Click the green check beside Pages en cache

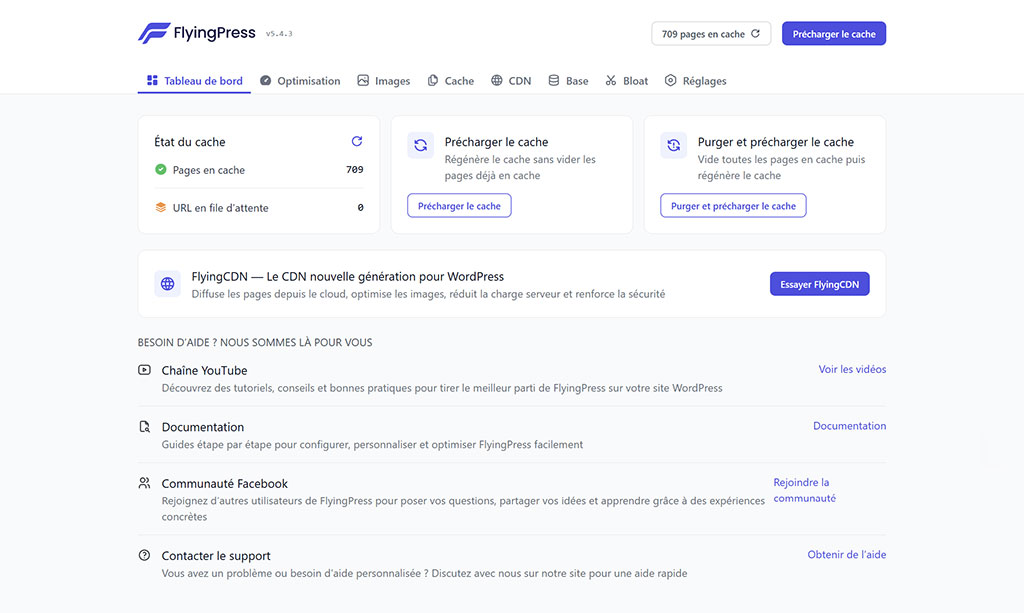(x=161, y=170)
